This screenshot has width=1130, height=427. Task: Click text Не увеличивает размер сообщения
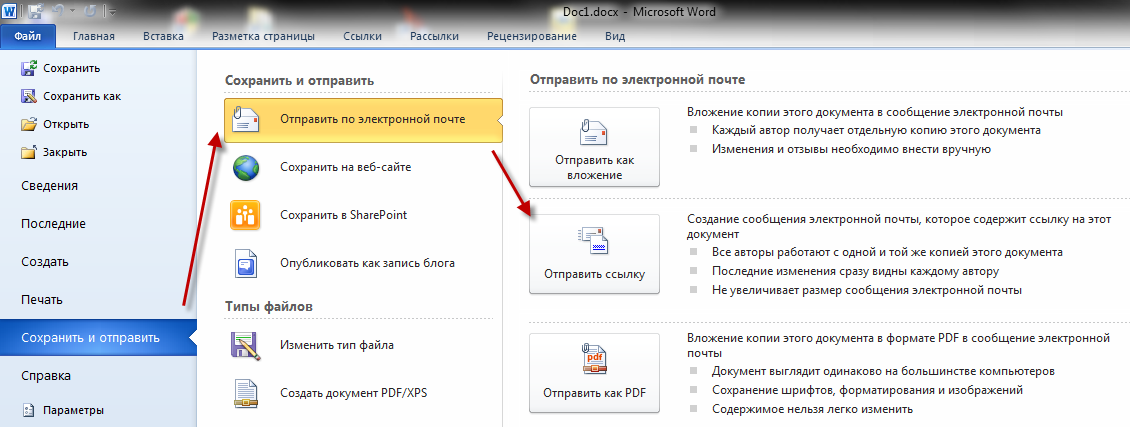coord(866,291)
